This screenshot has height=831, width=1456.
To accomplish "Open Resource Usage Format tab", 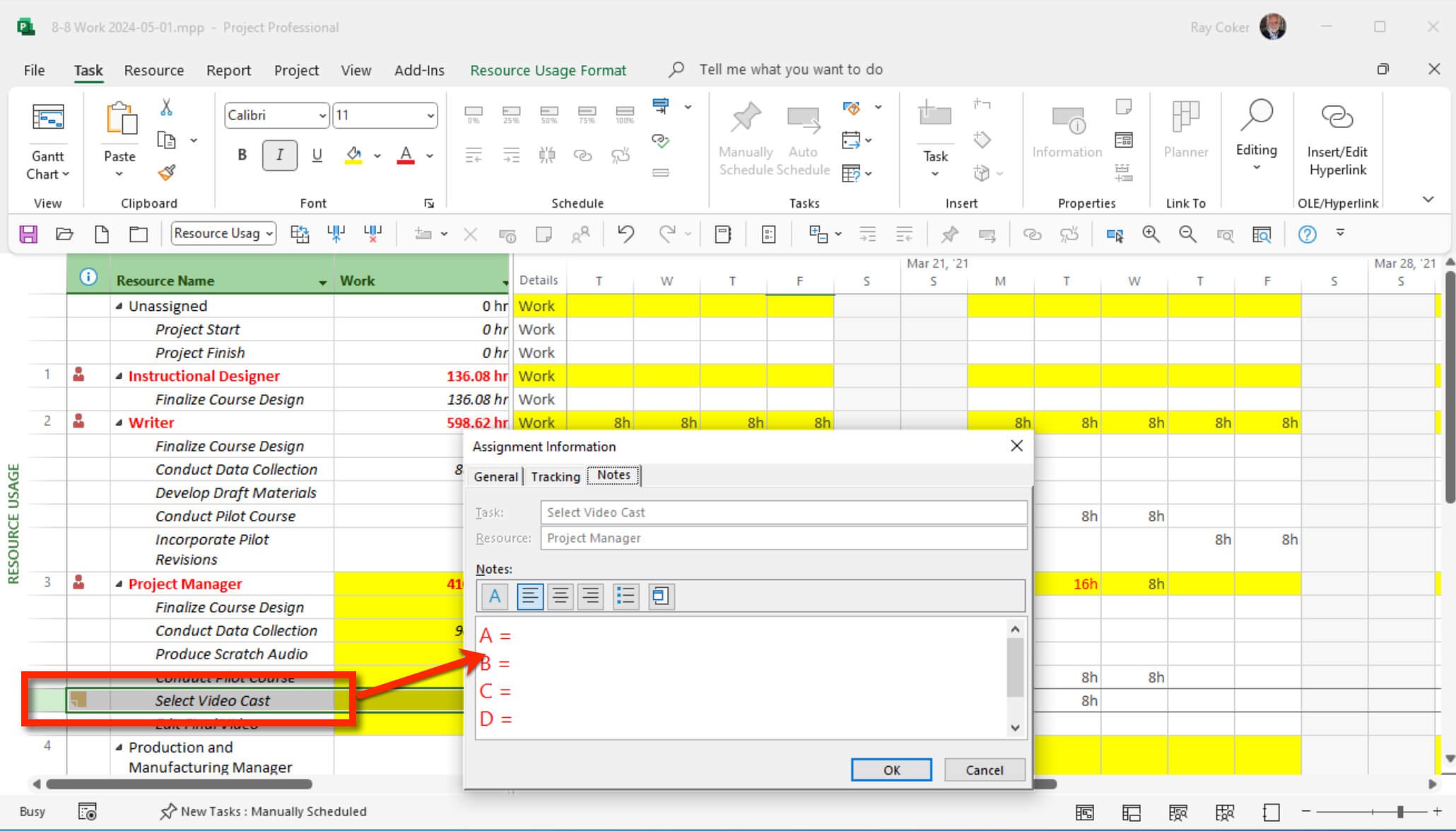I will [x=548, y=70].
